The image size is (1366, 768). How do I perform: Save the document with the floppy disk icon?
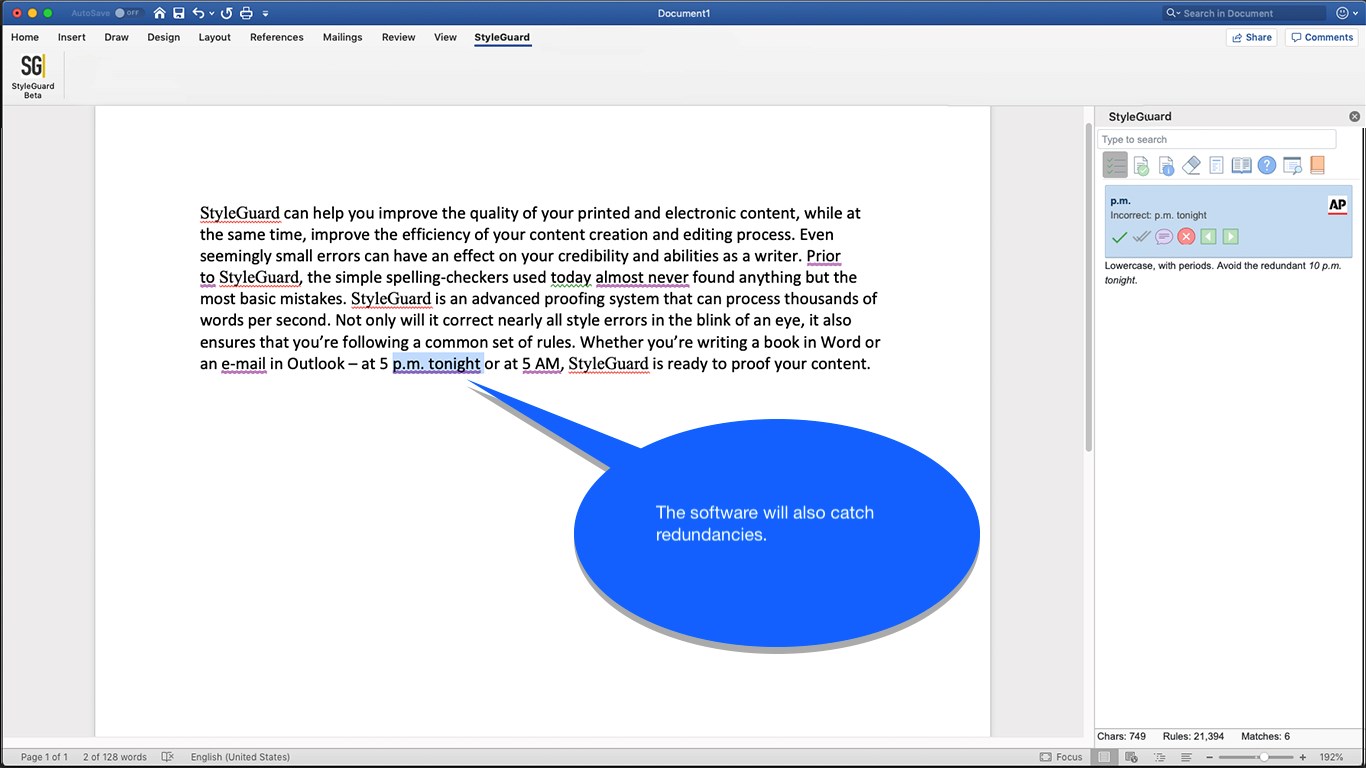click(x=178, y=13)
